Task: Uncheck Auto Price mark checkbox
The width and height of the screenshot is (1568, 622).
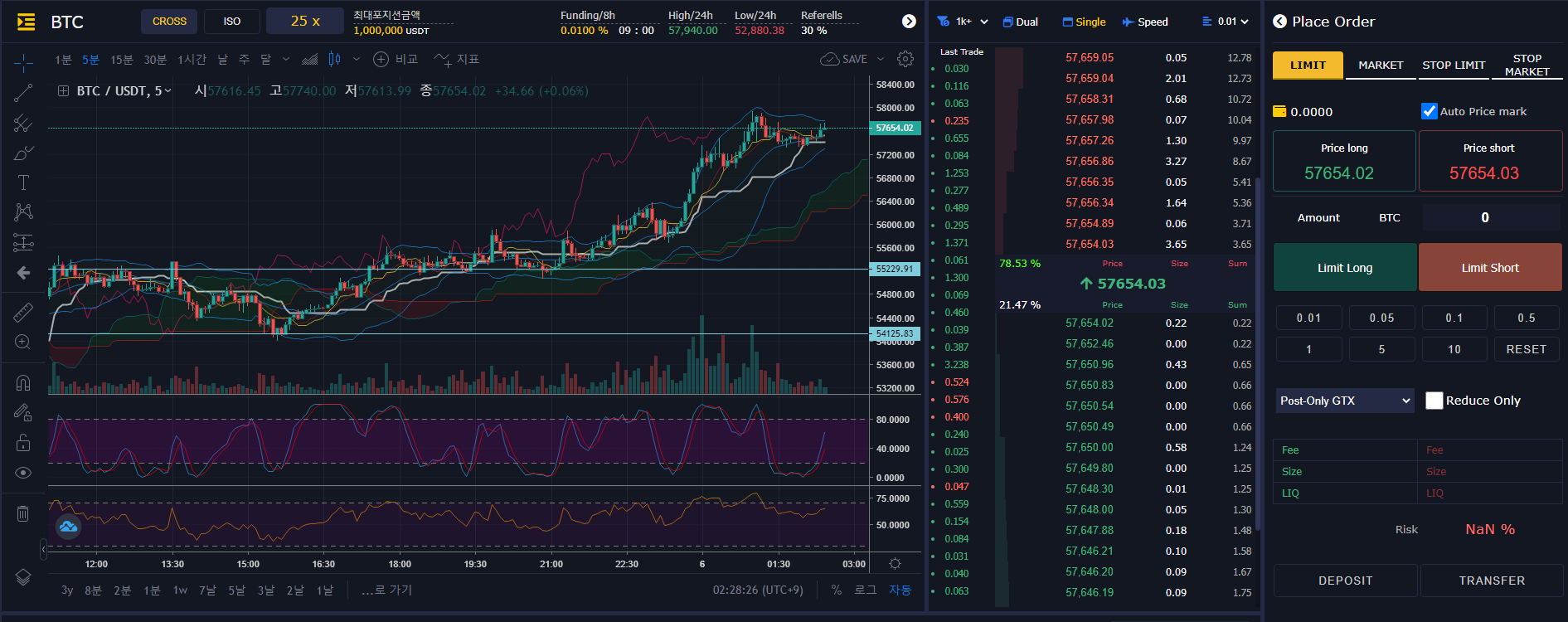Action: [x=1429, y=111]
